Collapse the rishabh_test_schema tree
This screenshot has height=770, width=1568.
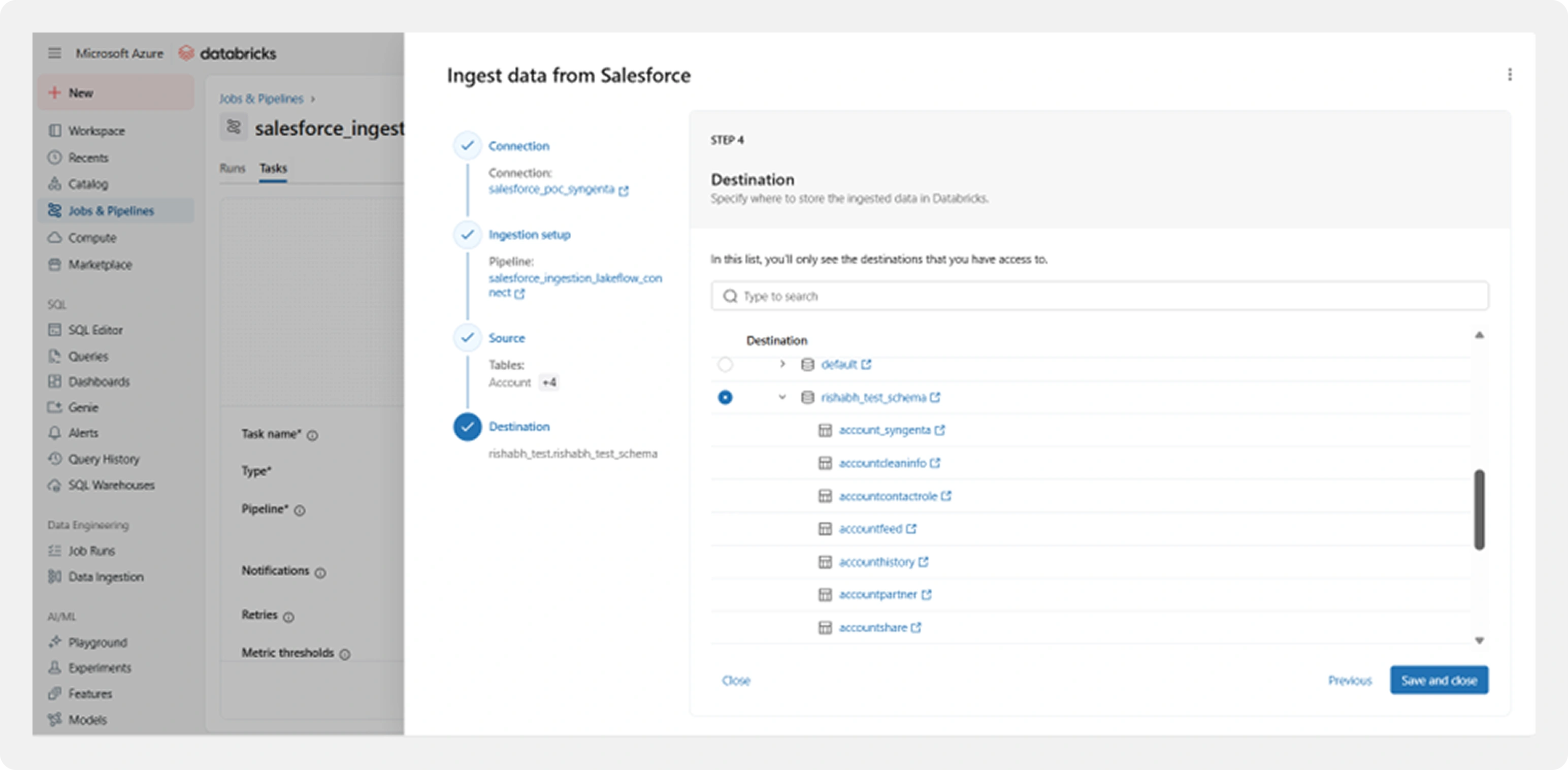tap(781, 397)
